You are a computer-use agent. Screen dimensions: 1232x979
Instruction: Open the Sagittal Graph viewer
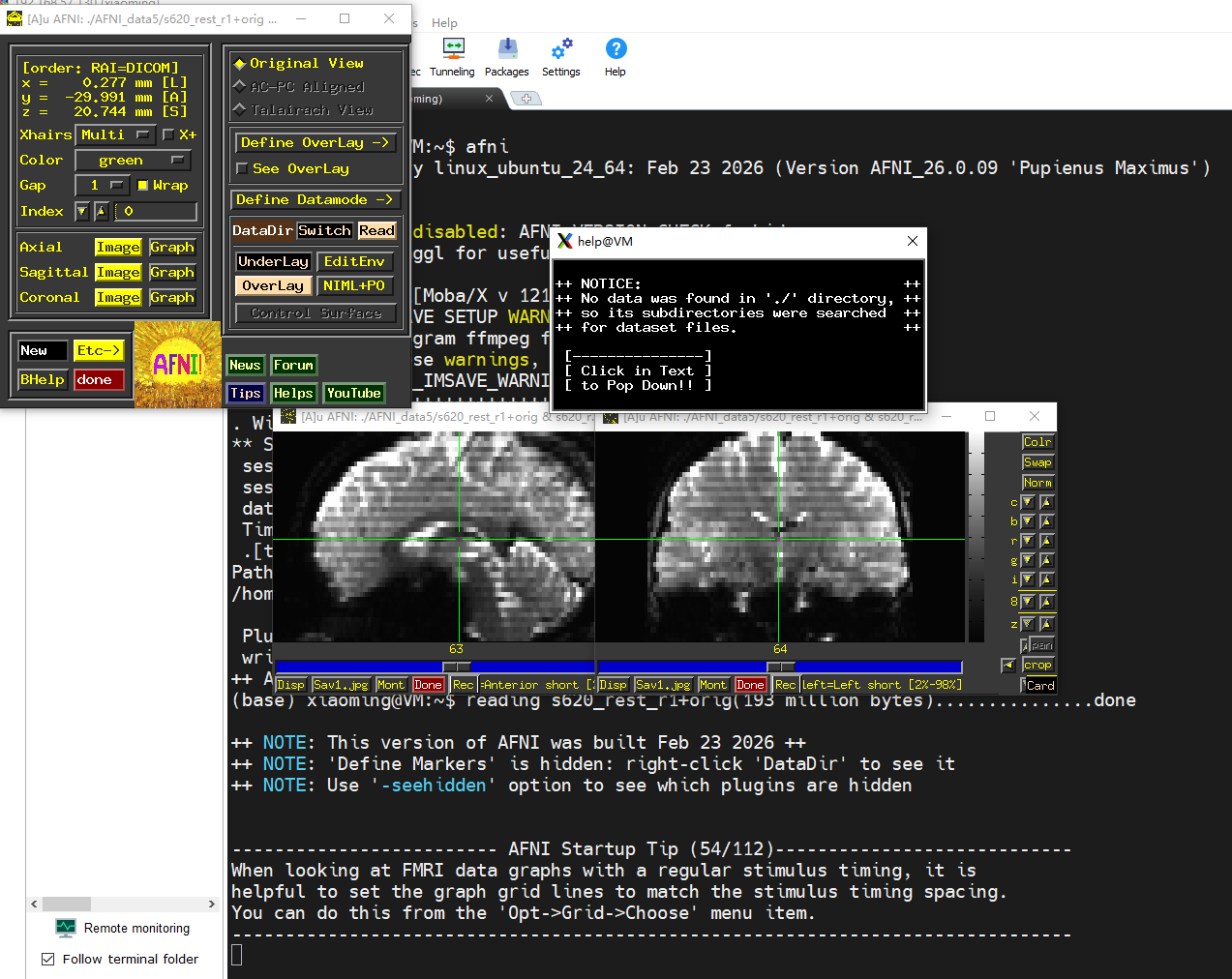(172, 273)
